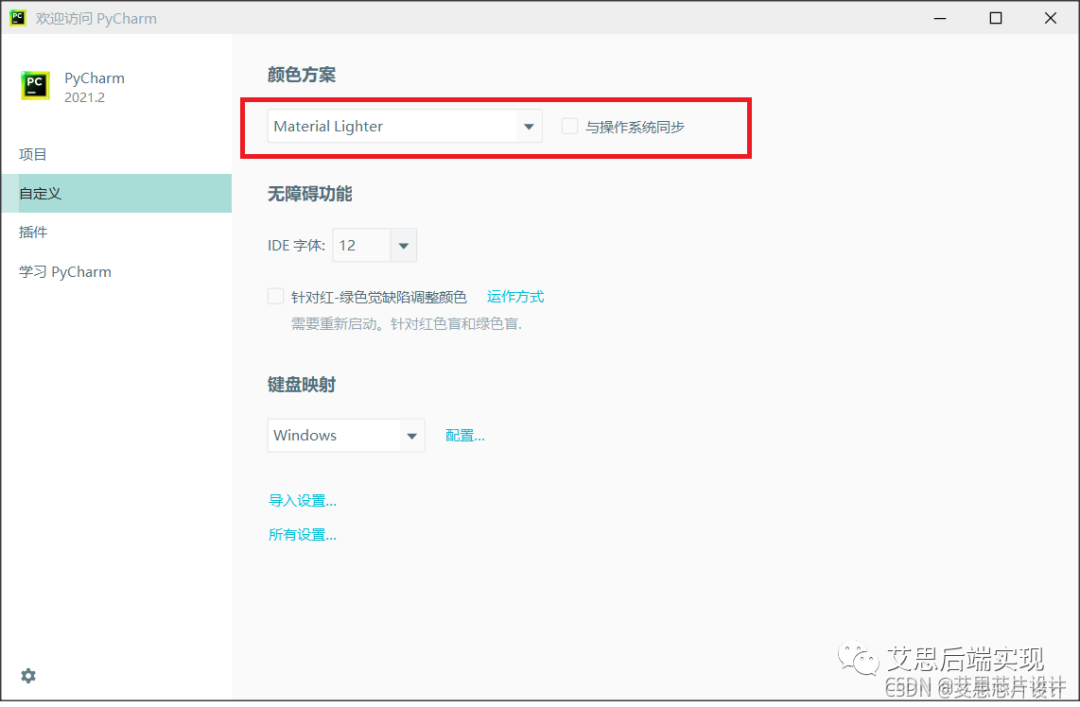Toggle the 针对红-绿色觉缺陷调整颜色 checkbox
This screenshot has width=1080, height=707.
tap(275, 297)
